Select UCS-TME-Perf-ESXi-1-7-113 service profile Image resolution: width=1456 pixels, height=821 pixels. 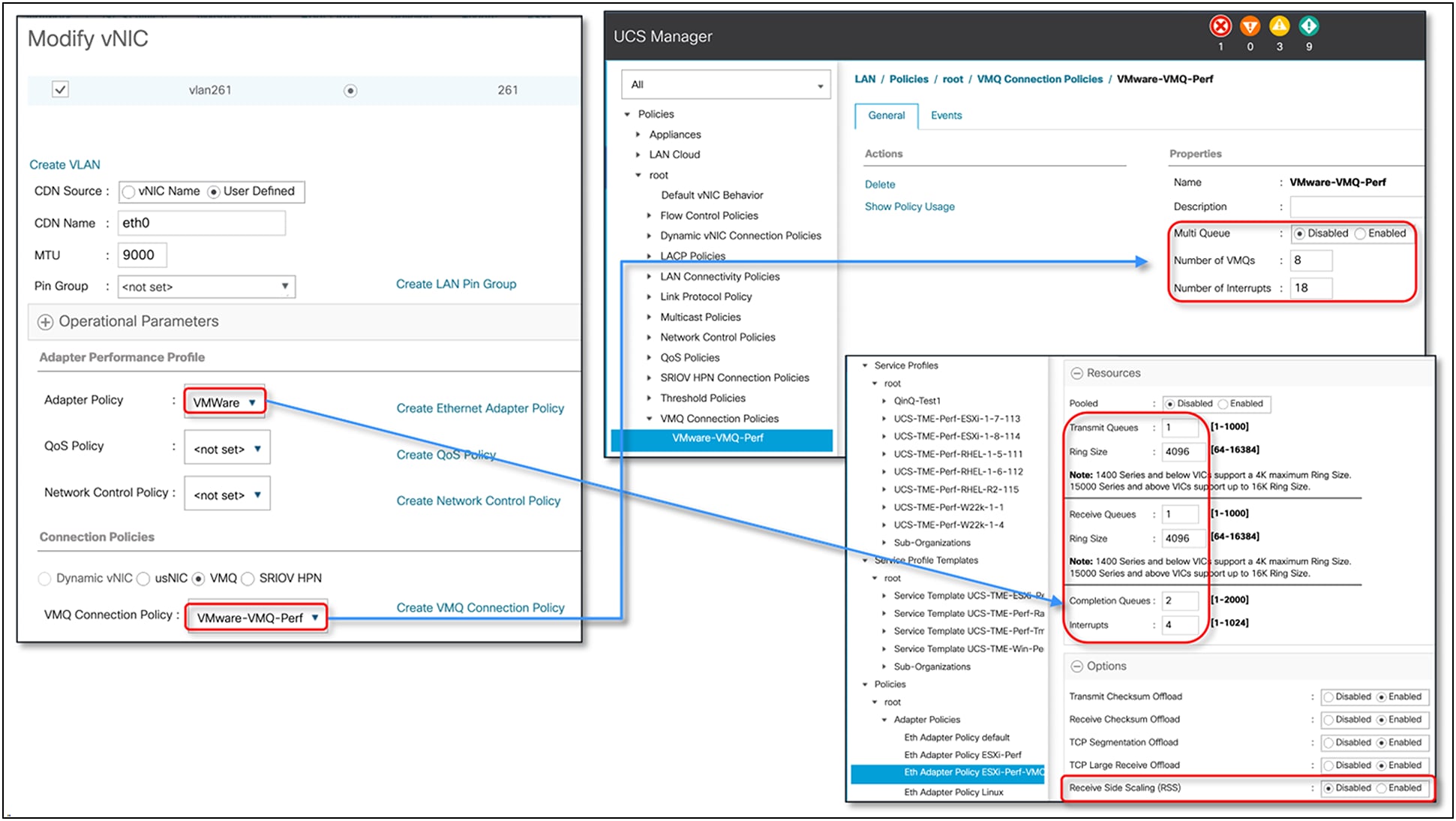(956, 419)
